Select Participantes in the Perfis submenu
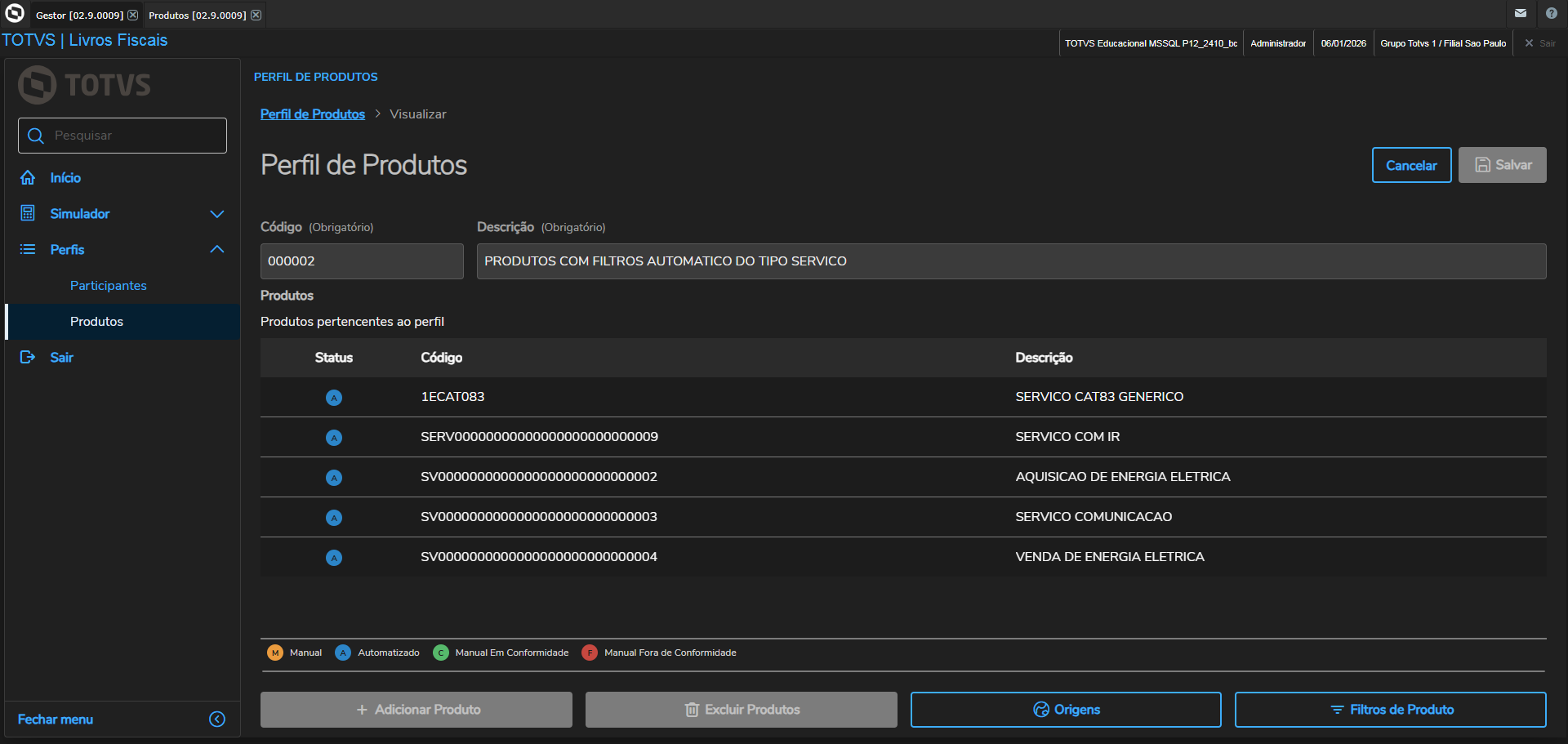The image size is (1568, 744). point(109,286)
